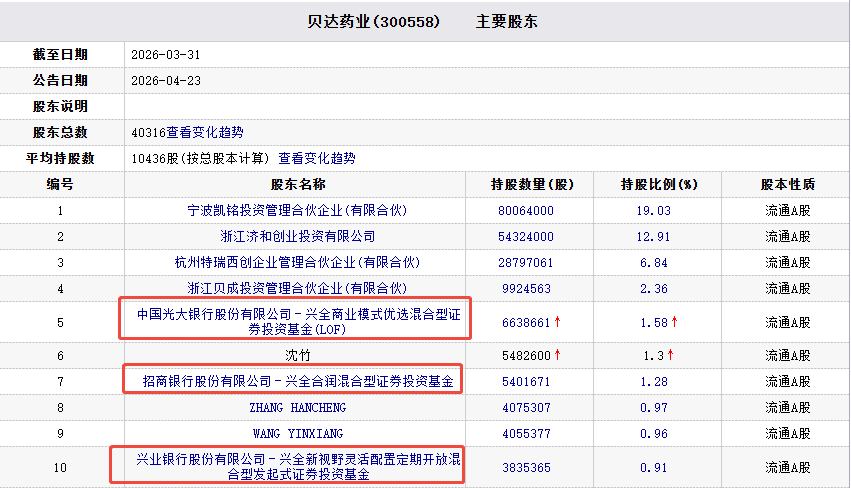This screenshot has height=488, width=851.
Task: Open shareholder 浙江济和创业投资有限公司
Action: pyautogui.click(x=297, y=236)
